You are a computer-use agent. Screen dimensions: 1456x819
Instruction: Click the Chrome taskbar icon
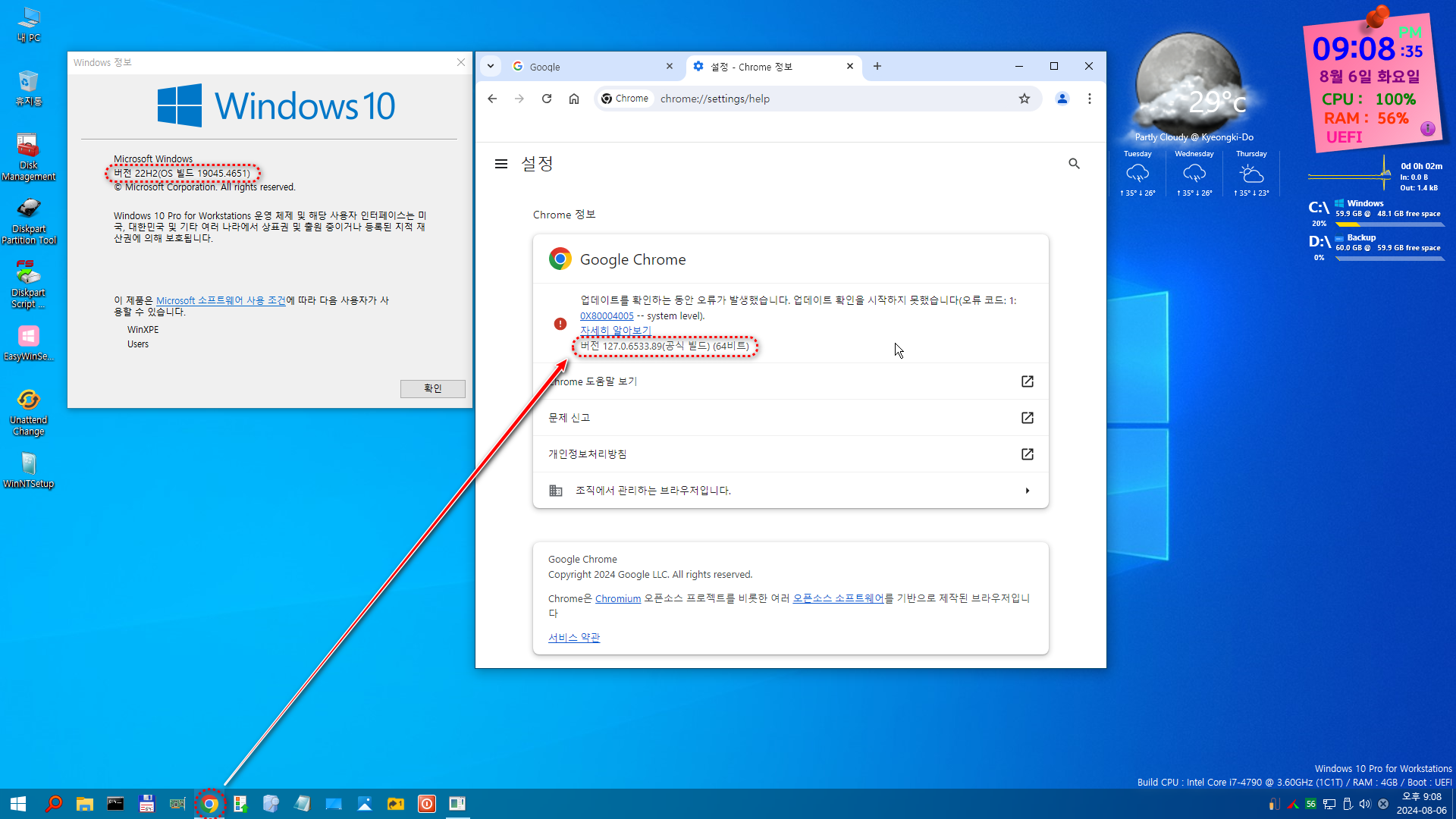(x=210, y=804)
